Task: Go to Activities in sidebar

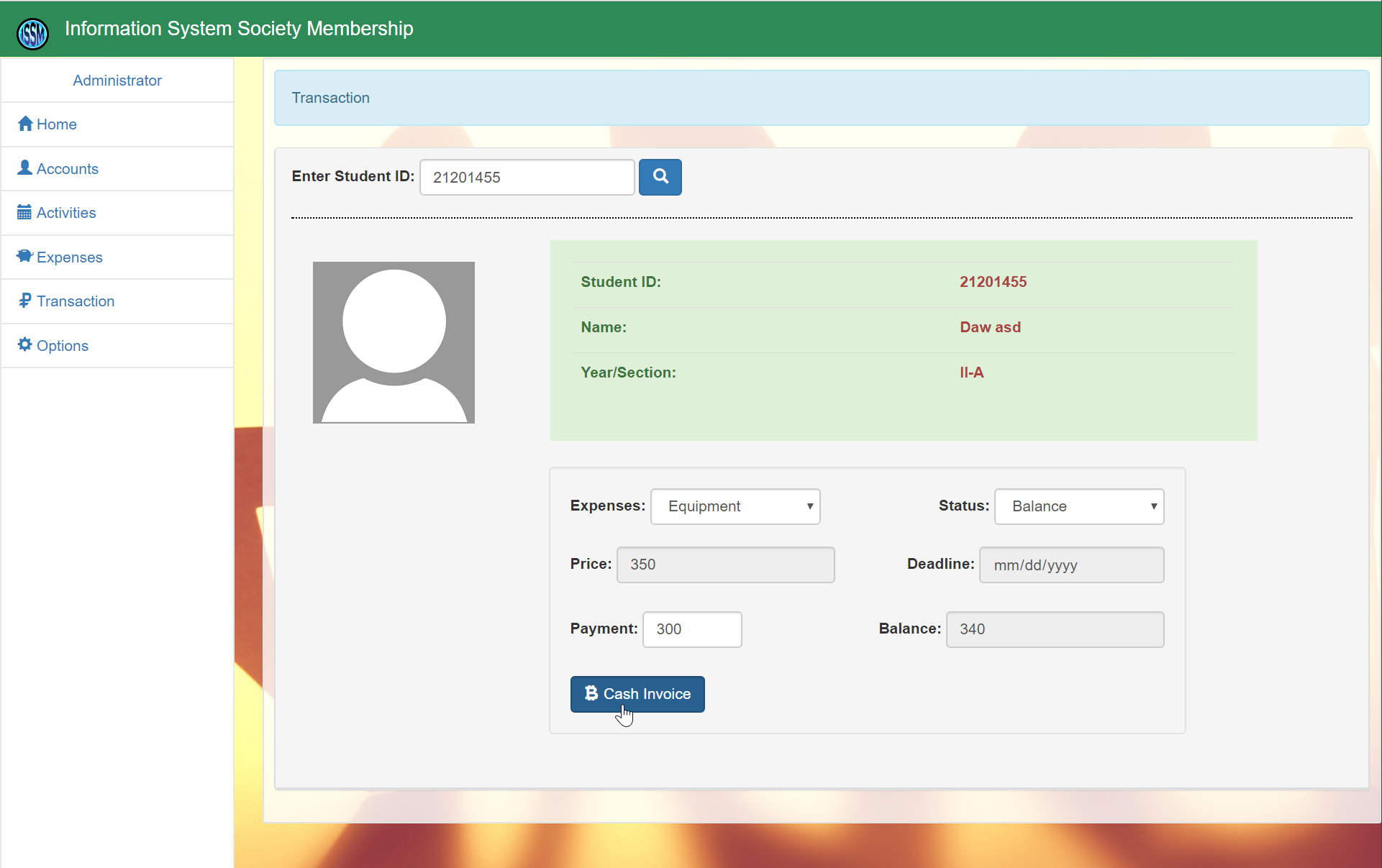Action: (x=117, y=213)
